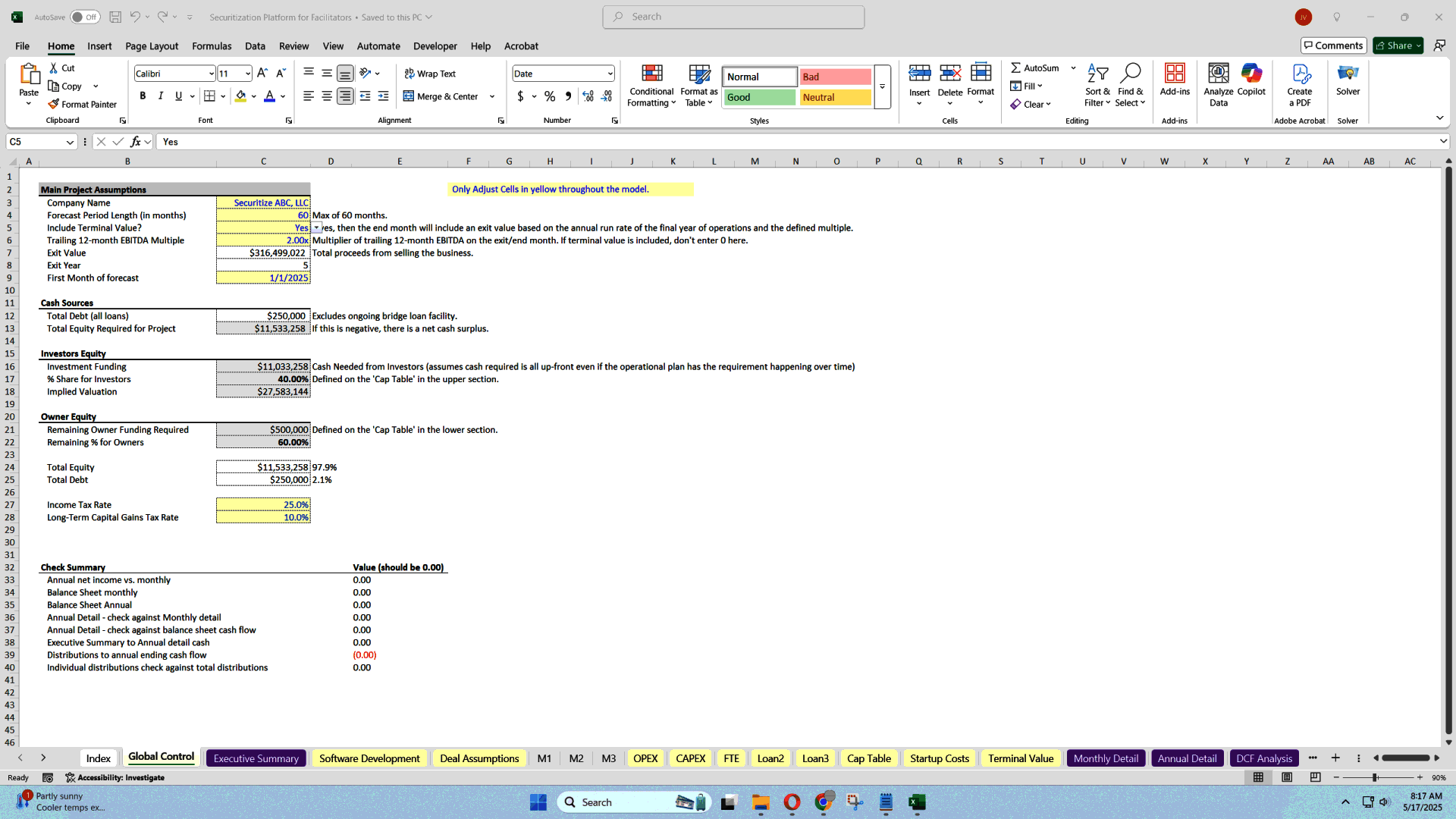Open the Font name dropdown

pyautogui.click(x=211, y=74)
